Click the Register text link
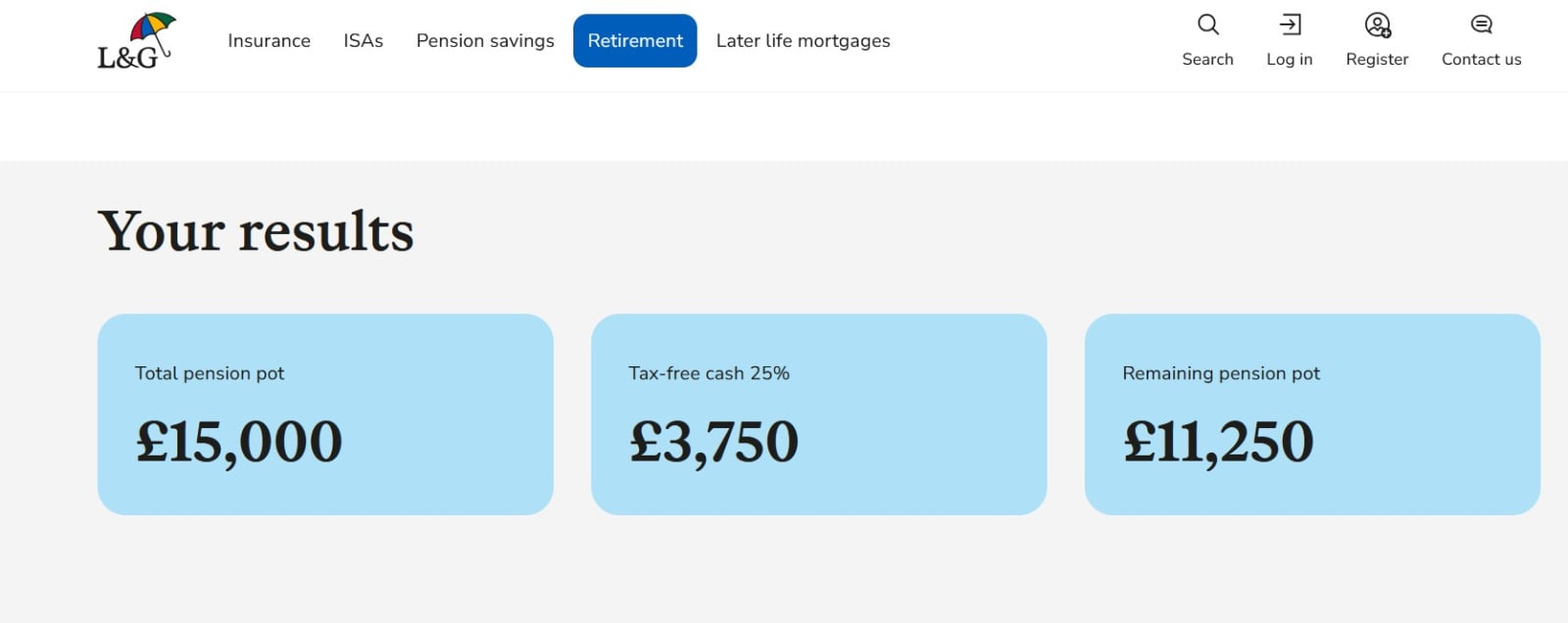The image size is (1568, 623). point(1377,60)
